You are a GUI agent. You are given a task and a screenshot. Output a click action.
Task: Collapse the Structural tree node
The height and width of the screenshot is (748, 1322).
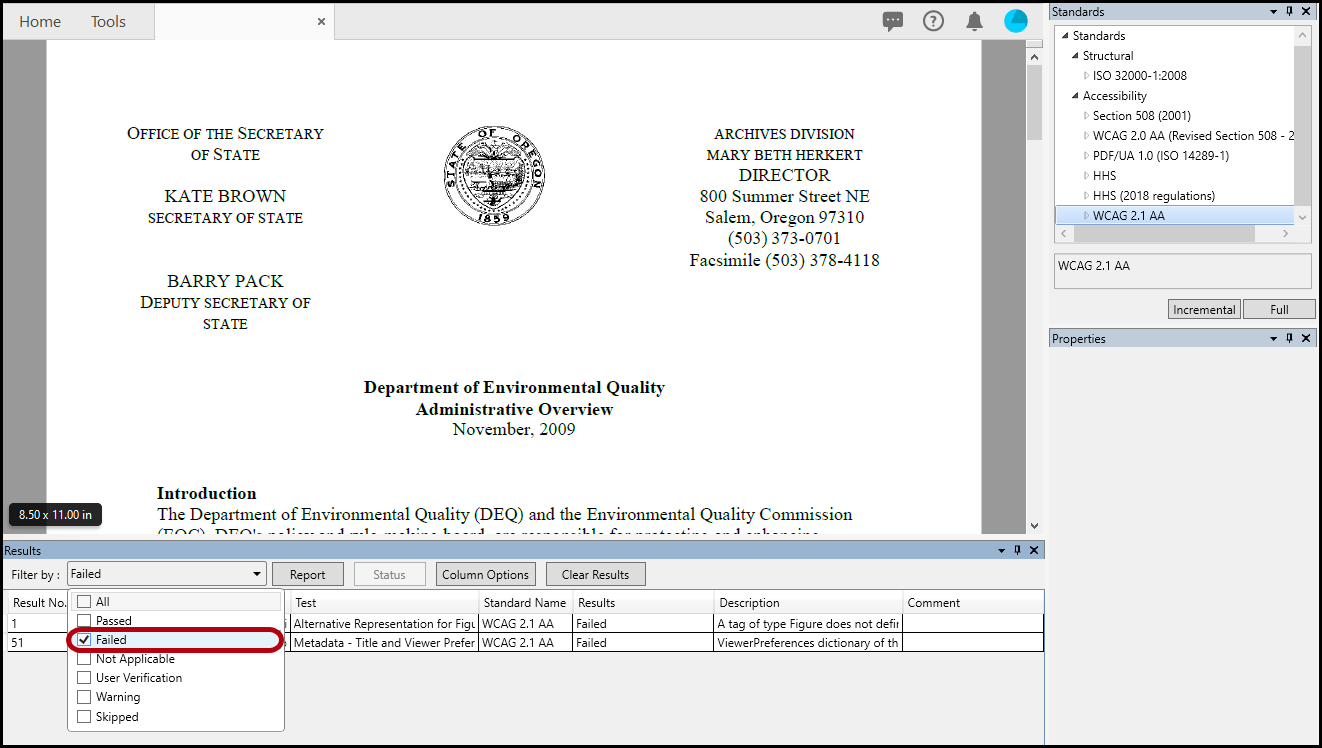[1075, 56]
